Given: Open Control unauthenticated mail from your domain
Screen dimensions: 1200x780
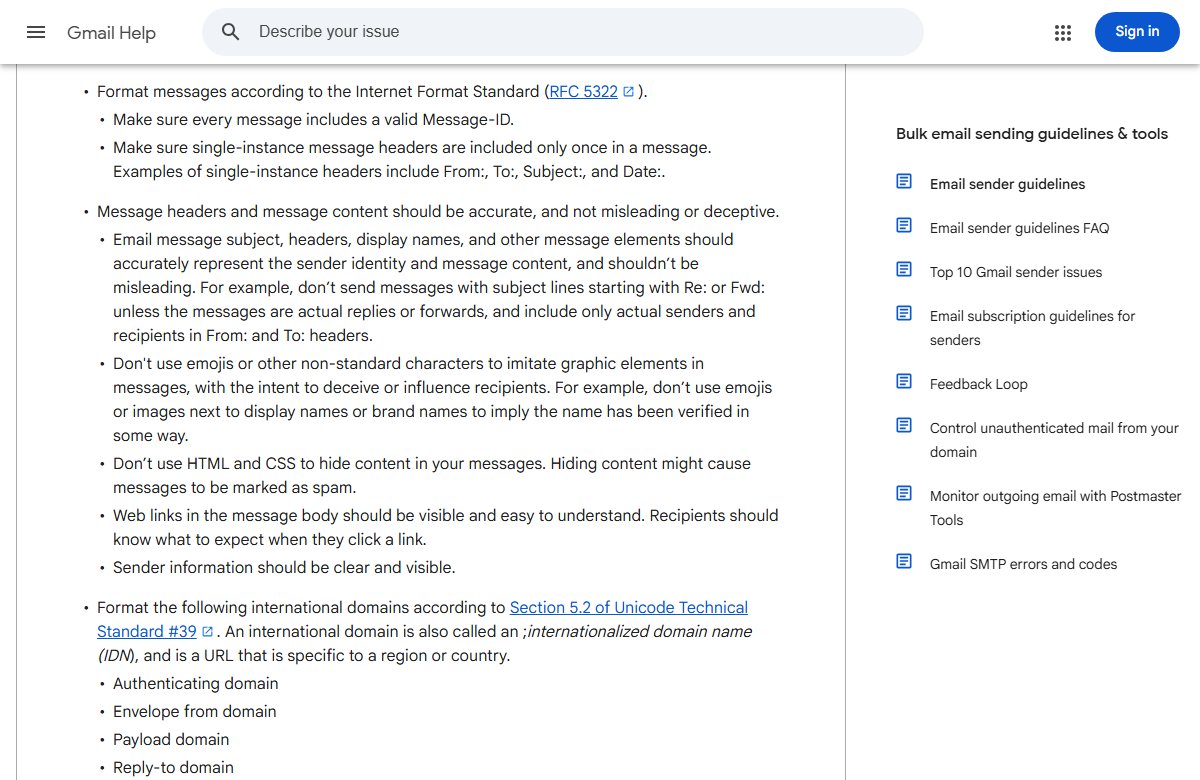Looking at the screenshot, I should [1054, 440].
